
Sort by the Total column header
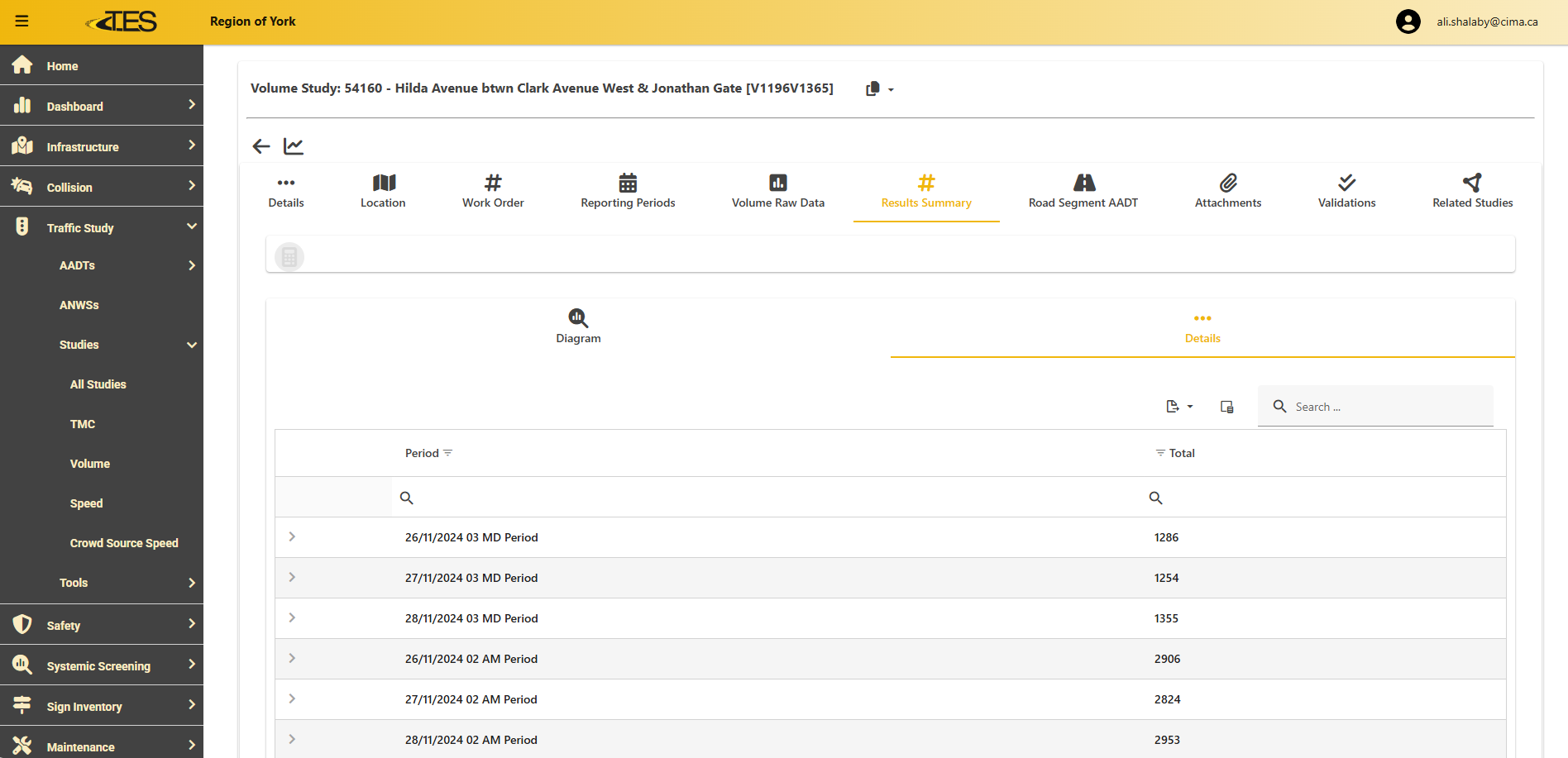tap(1181, 453)
